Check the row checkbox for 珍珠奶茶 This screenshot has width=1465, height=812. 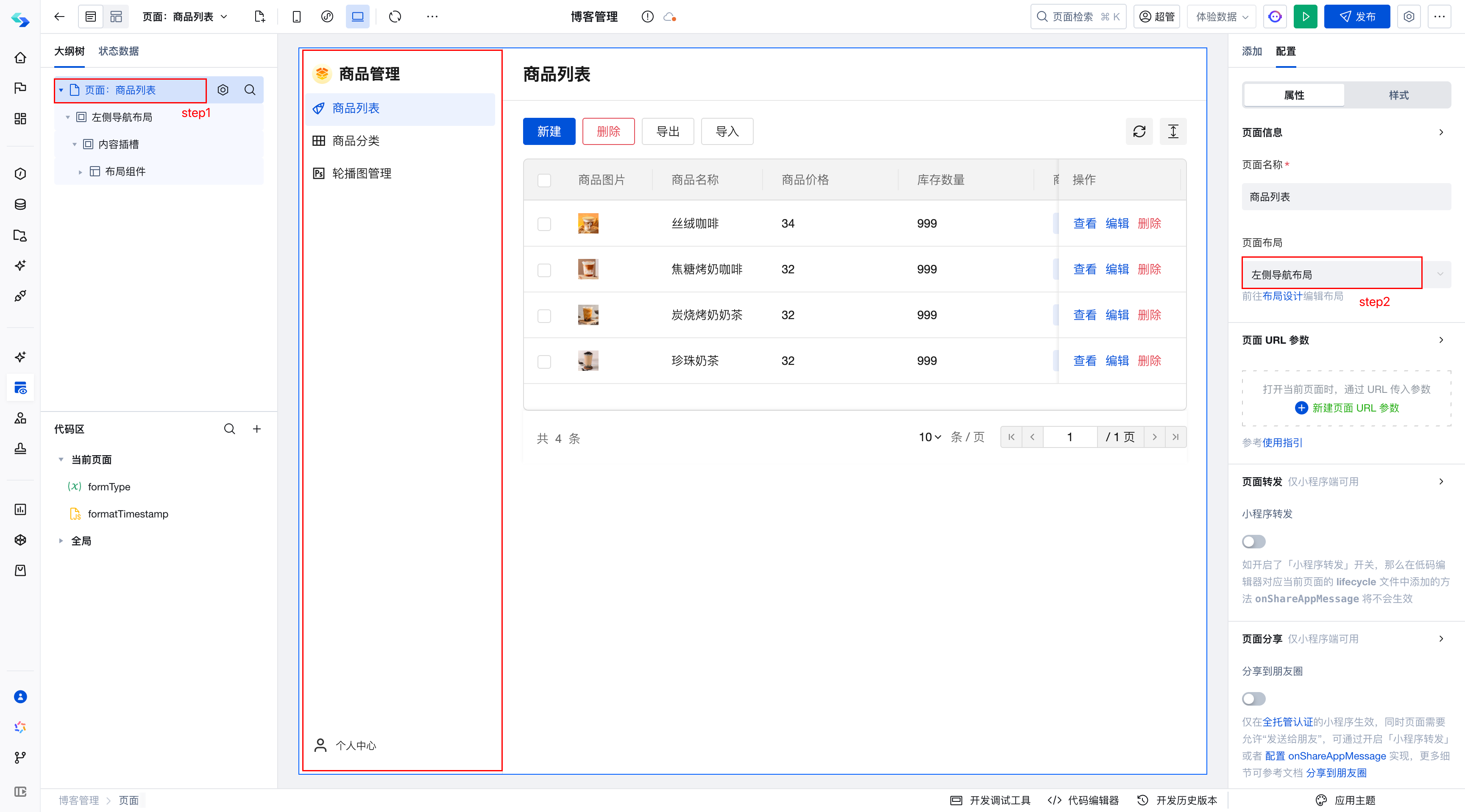click(x=544, y=362)
